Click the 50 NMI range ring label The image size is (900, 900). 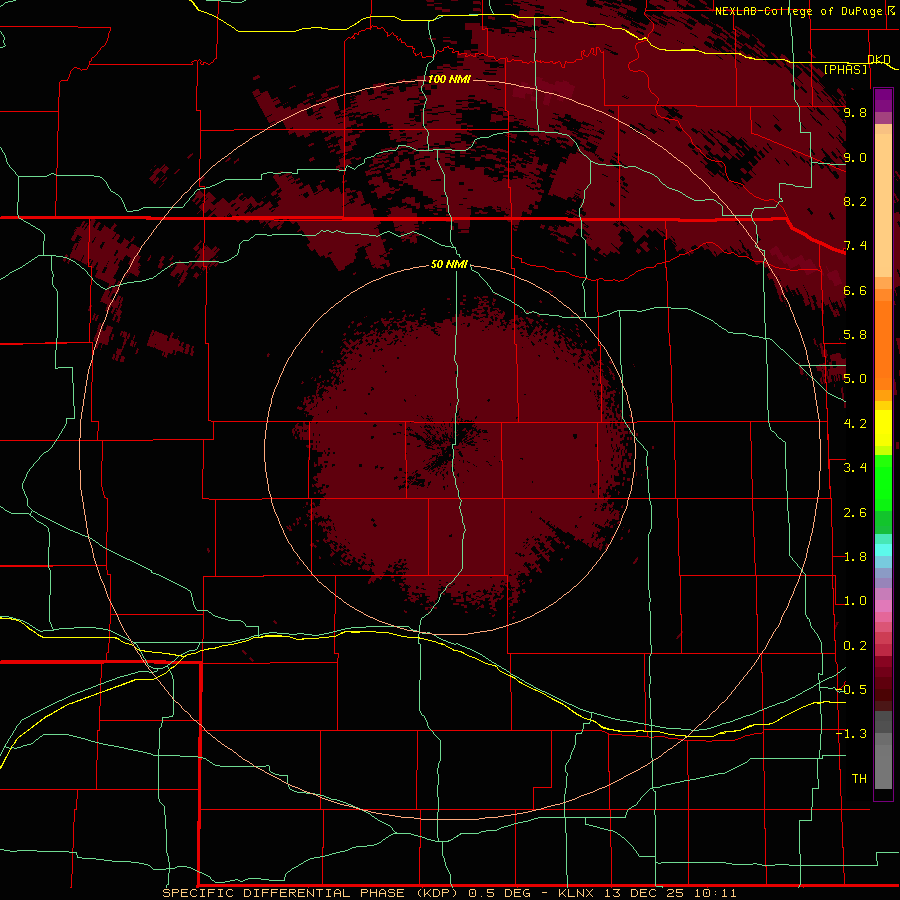pyautogui.click(x=449, y=264)
